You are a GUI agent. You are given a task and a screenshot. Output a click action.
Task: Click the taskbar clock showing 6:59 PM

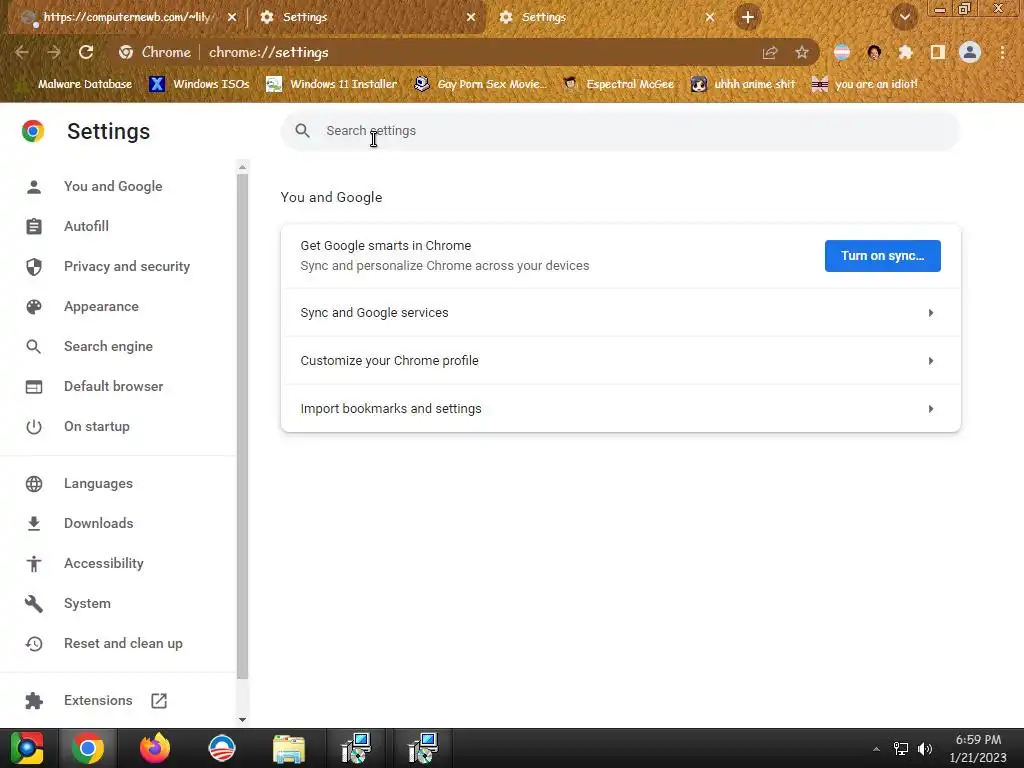click(978, 748)
